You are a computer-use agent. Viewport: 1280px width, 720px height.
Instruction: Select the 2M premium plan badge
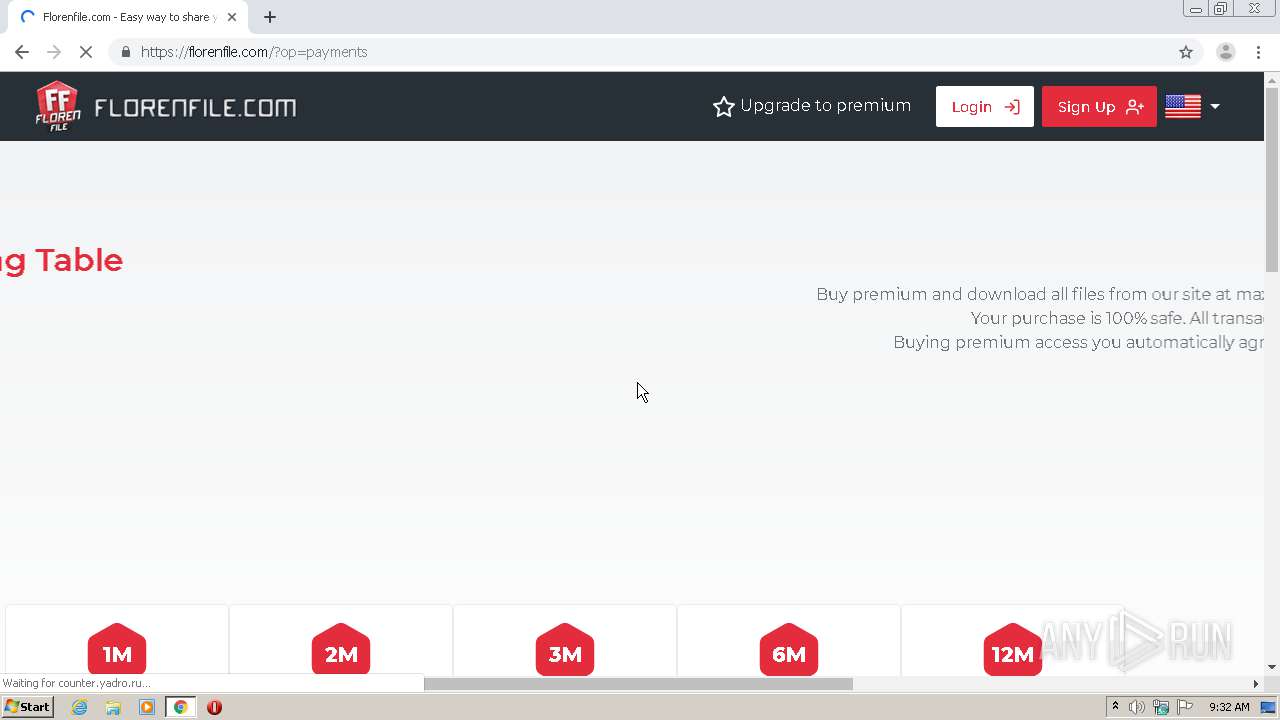click(341, 651)
